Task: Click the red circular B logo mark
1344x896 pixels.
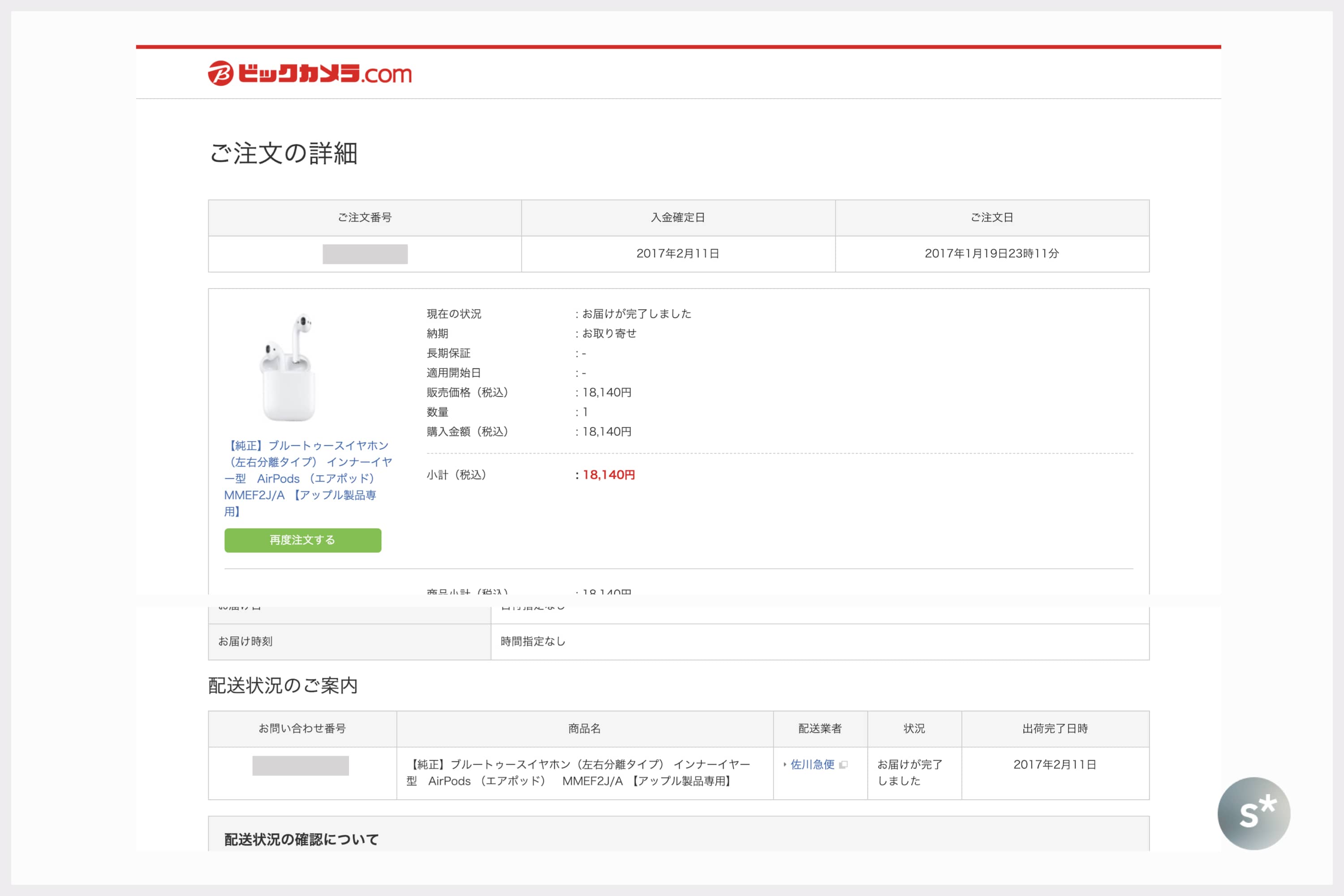Action: coord(220,74)
